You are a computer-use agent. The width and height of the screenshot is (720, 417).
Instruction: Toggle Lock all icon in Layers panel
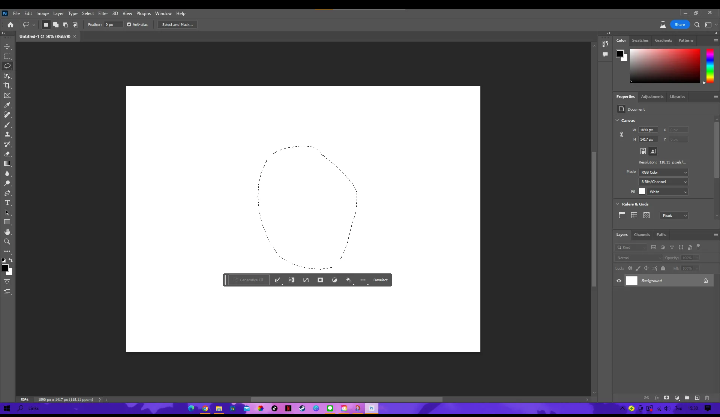[x=663, y=268]
